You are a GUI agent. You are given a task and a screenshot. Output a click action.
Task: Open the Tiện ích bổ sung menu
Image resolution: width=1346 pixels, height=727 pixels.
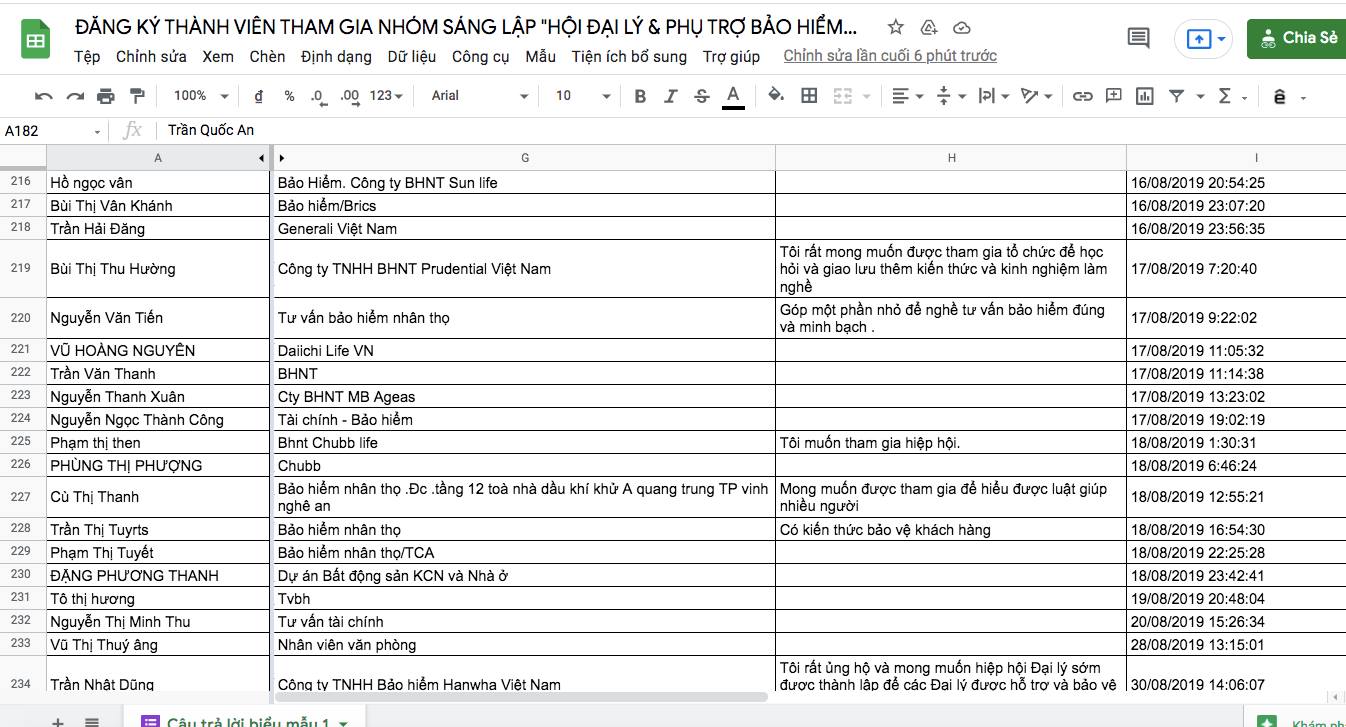pos(629,56)
